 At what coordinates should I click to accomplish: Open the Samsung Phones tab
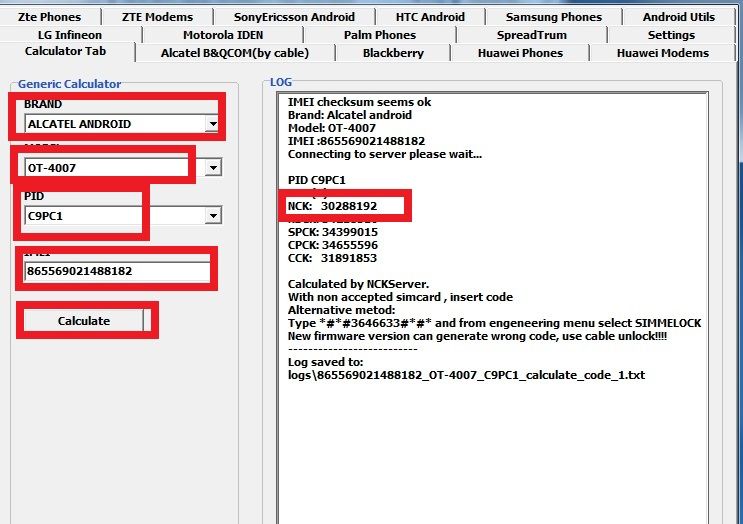553,17
